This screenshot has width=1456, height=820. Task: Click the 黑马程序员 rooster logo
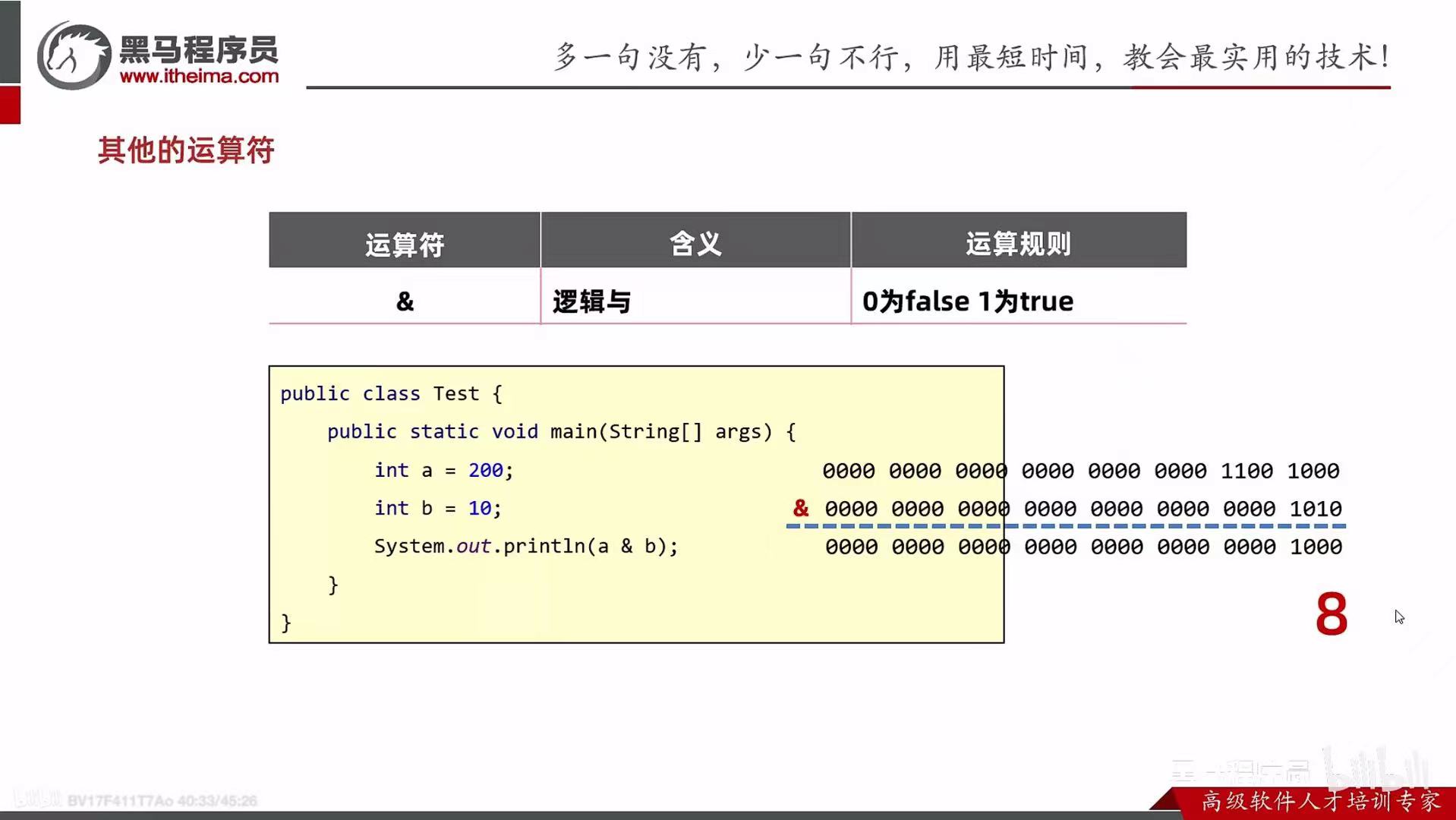[x=72, y=53]
